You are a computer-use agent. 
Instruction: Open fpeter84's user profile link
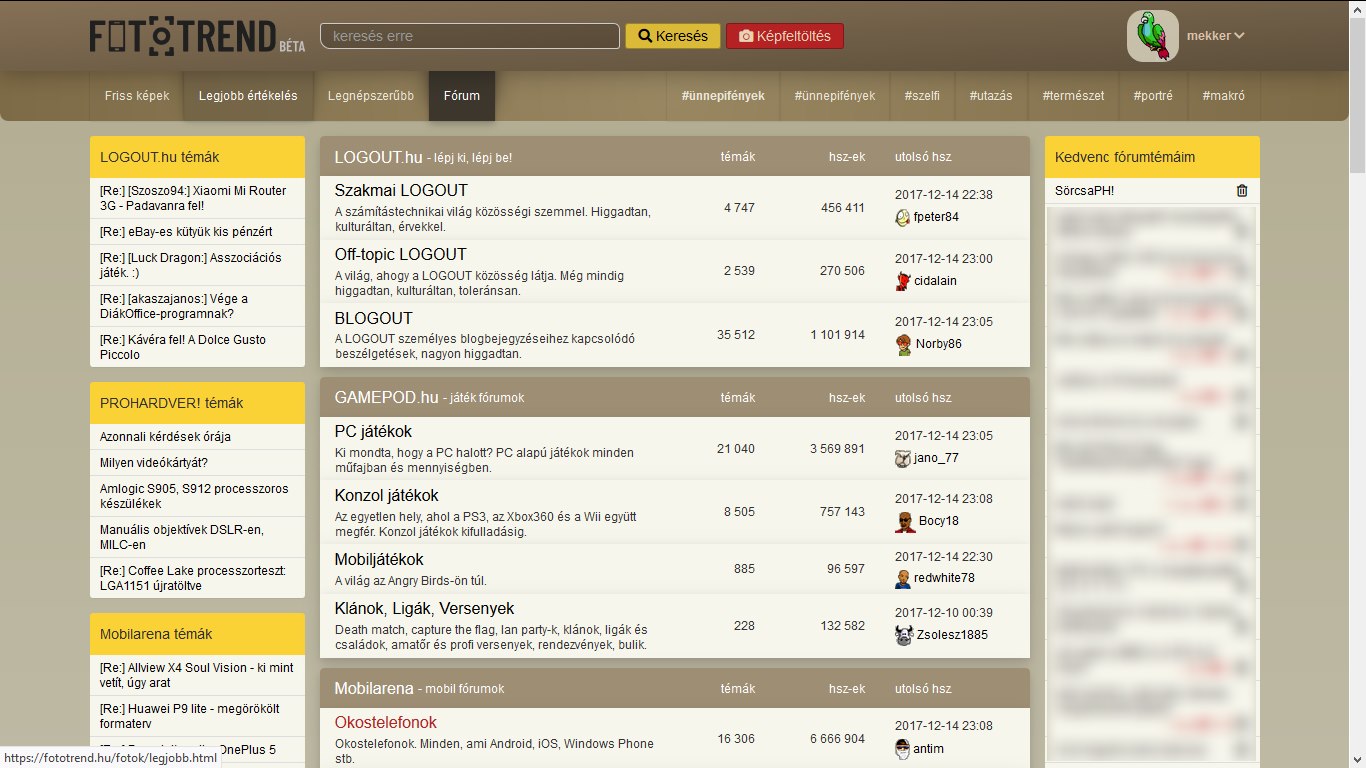pyautogui.click(x=936, y=217)
